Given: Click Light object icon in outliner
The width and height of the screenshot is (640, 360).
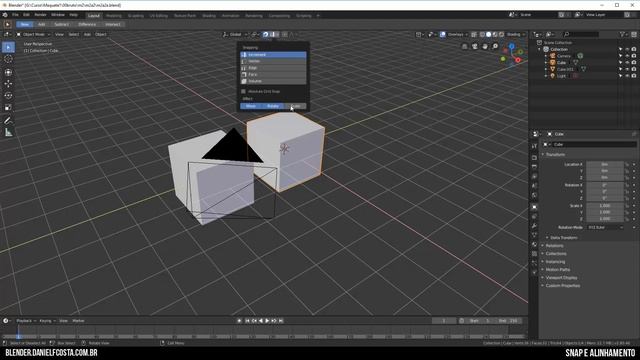Looking at the screenshot, I should tap(553, 76).
